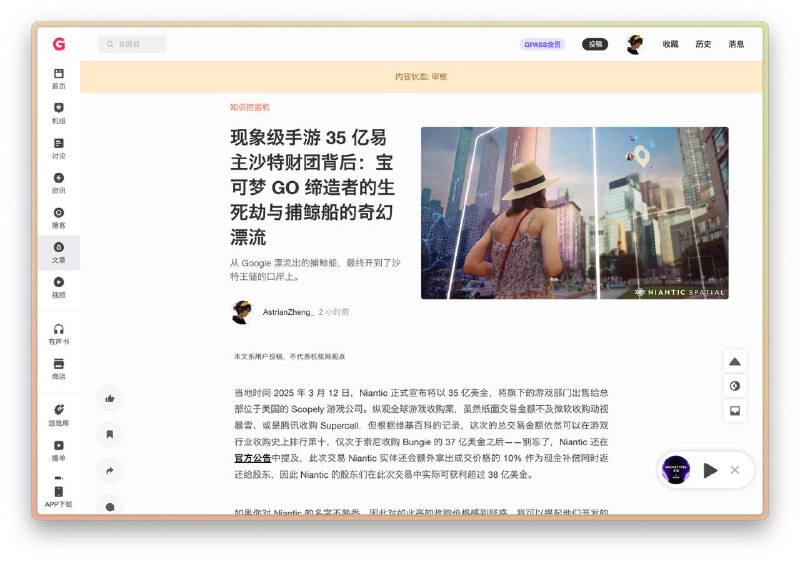
Task: Open 播客 podcasts in the sidebar
Action: (x=59, y=218)
